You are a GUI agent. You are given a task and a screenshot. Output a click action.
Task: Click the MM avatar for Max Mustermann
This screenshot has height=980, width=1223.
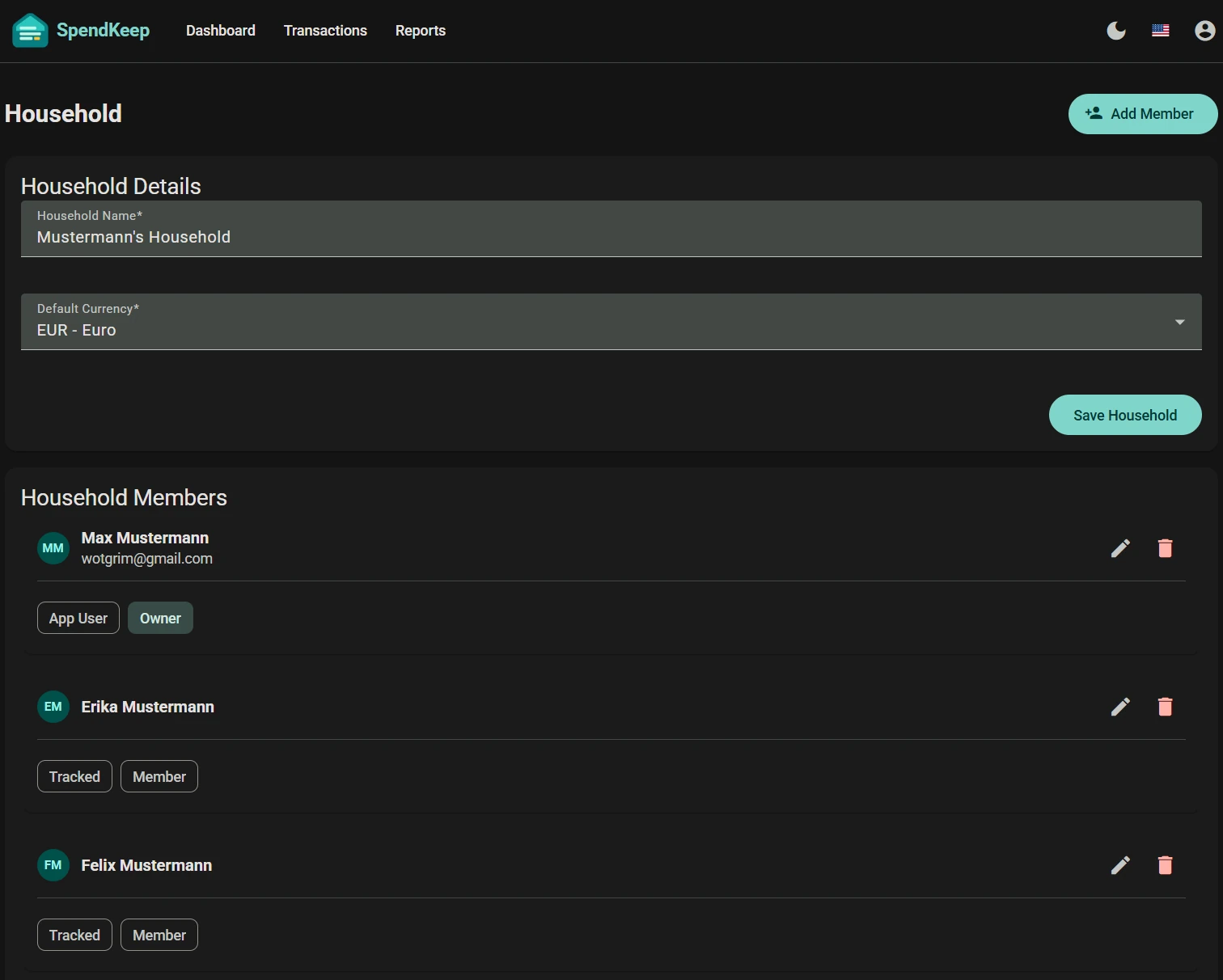(x=53, y=548)
